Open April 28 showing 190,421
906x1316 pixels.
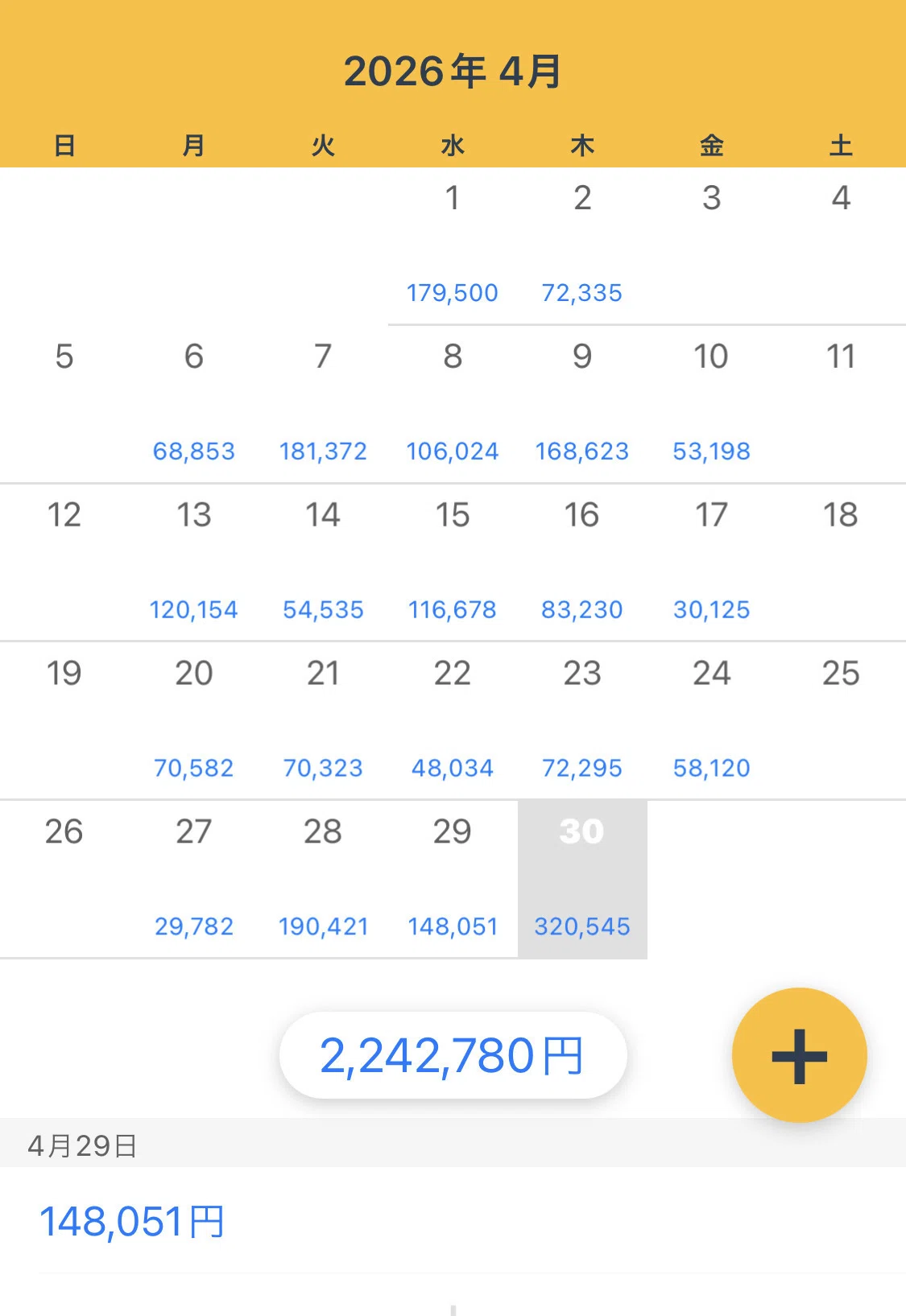click(323, 879)
